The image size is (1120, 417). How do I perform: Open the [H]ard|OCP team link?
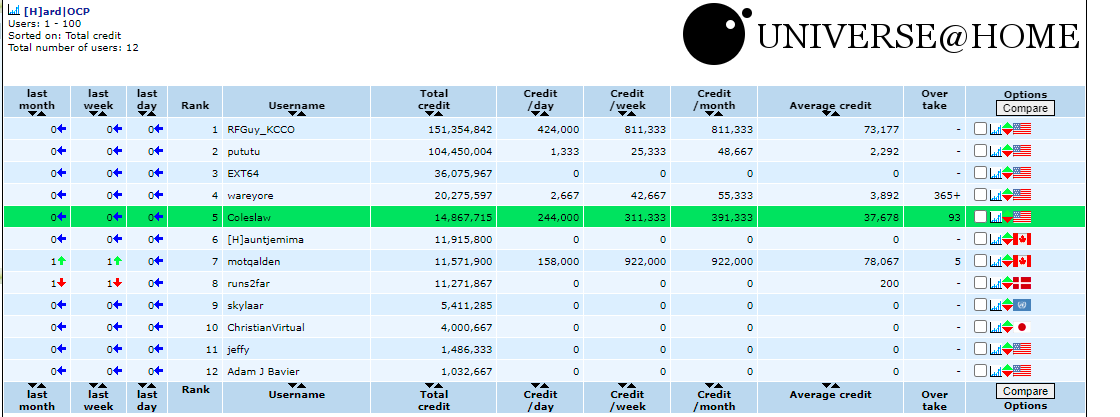pos(58,11)
